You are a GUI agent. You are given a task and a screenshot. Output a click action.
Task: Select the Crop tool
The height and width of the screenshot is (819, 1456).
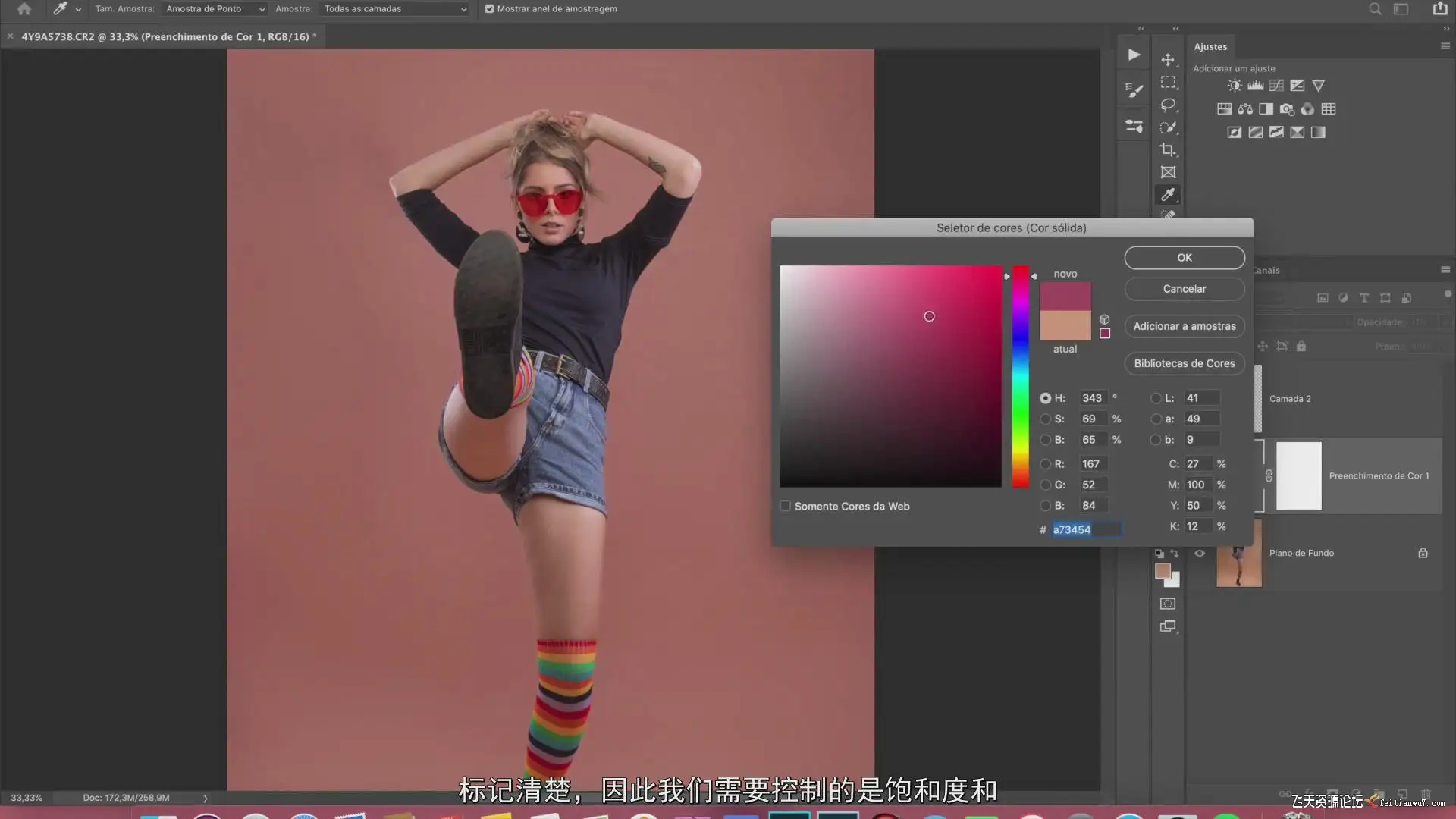point(1168,150)
